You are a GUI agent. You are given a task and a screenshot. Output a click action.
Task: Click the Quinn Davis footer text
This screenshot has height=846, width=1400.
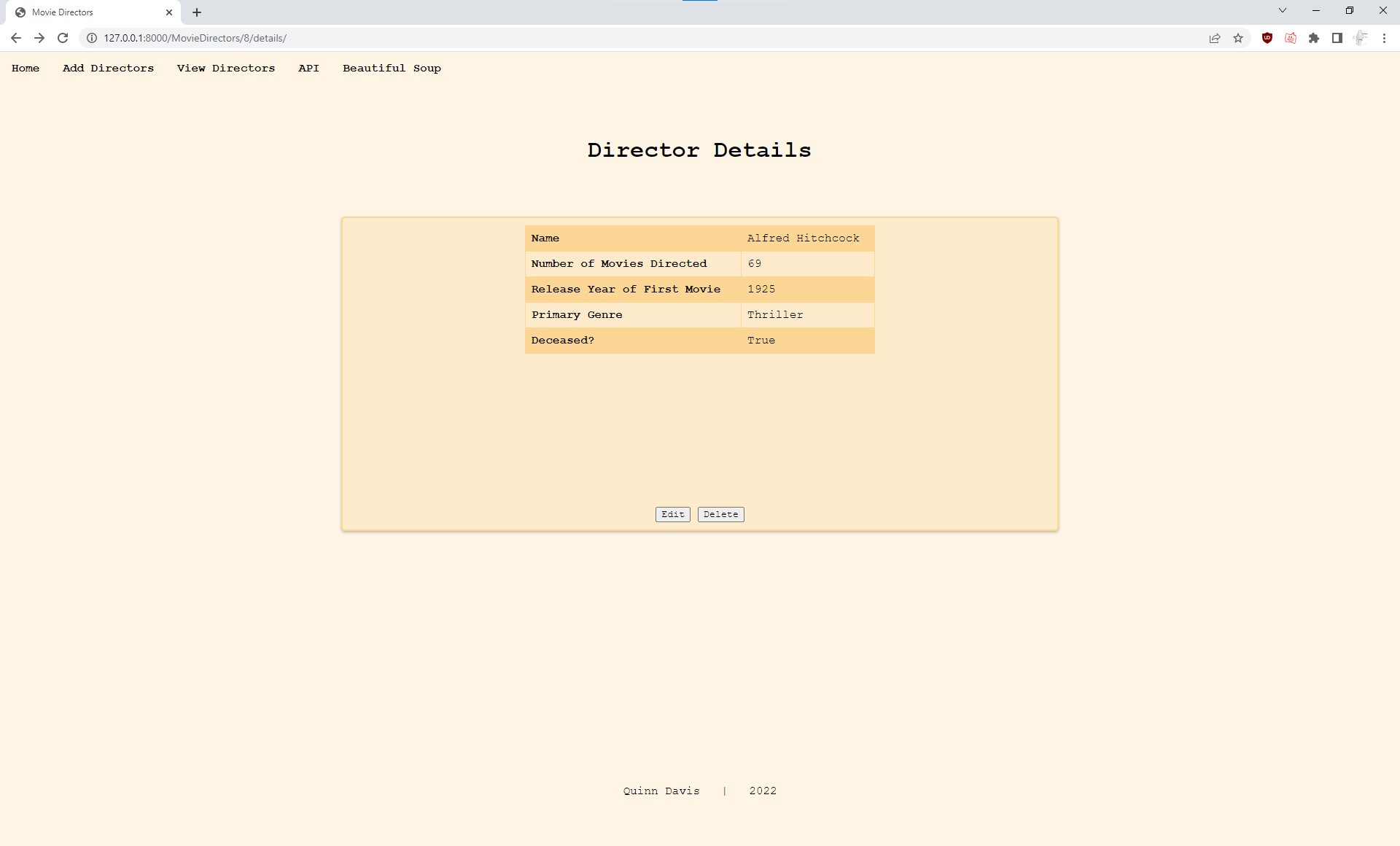pyautogui.click(x=661, y=791)
